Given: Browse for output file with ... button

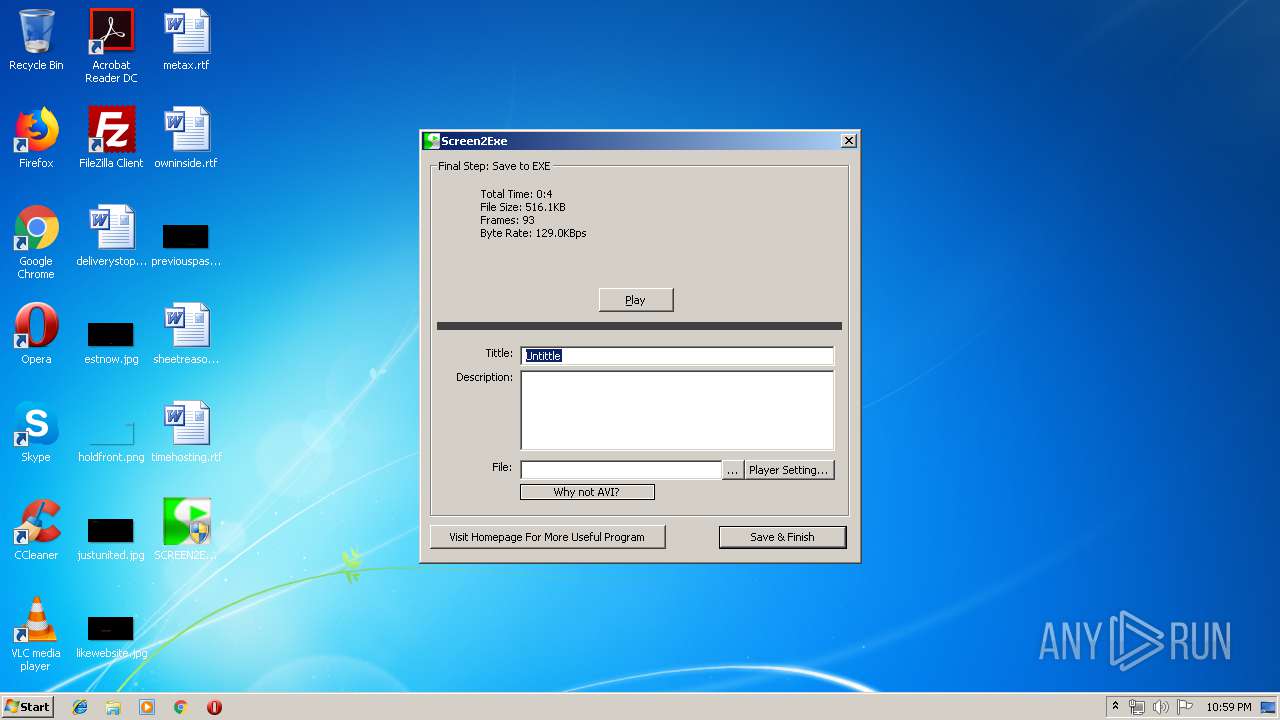Looking at the screenshot, I should click(733, 470).
